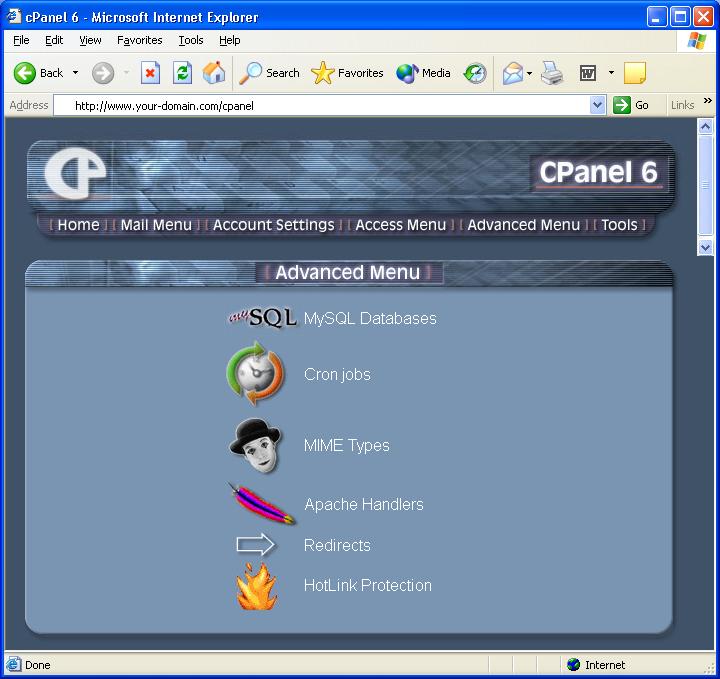
Task: Open the View menu
Action: [90, 40]
